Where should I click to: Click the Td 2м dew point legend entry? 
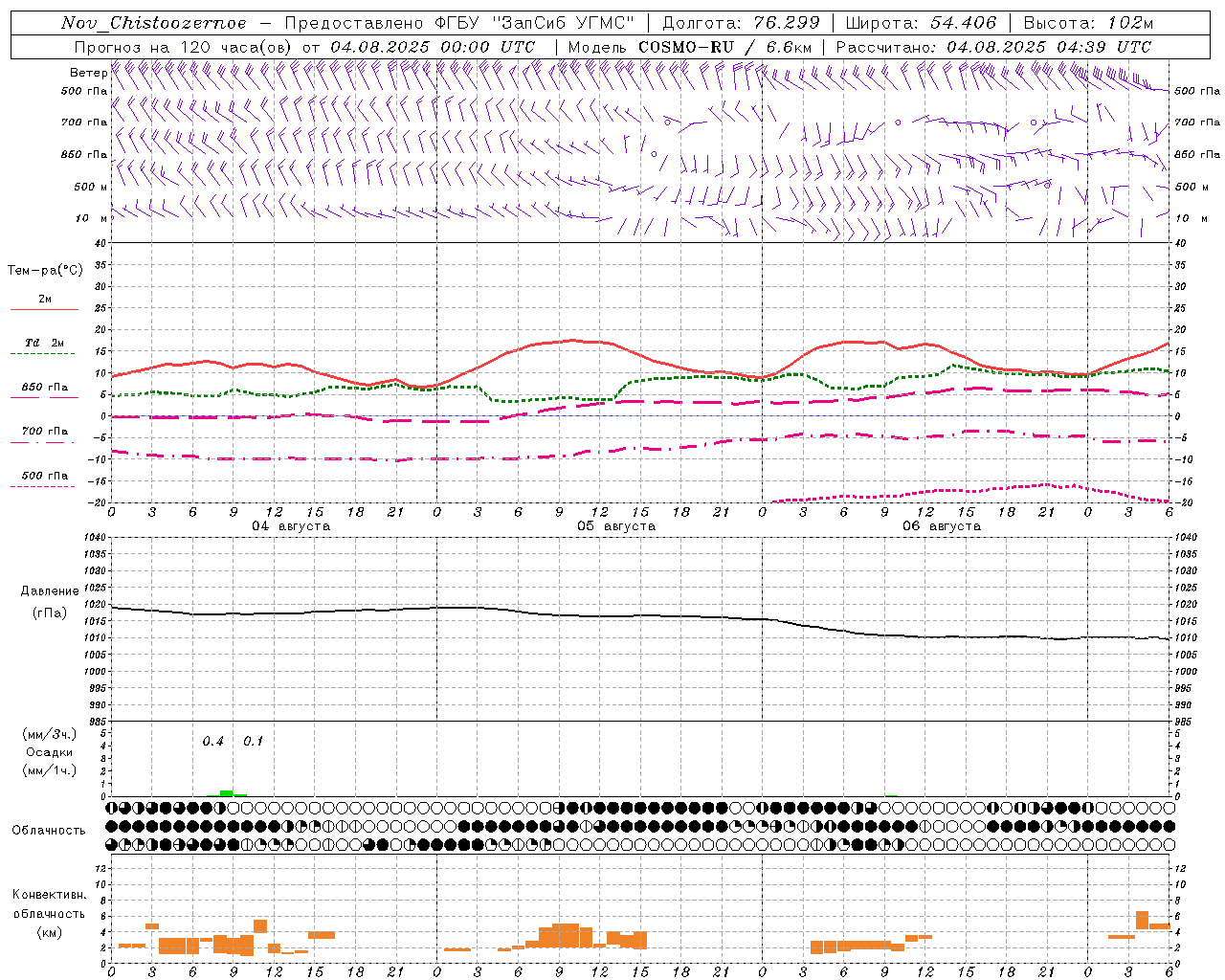point(45,343)
